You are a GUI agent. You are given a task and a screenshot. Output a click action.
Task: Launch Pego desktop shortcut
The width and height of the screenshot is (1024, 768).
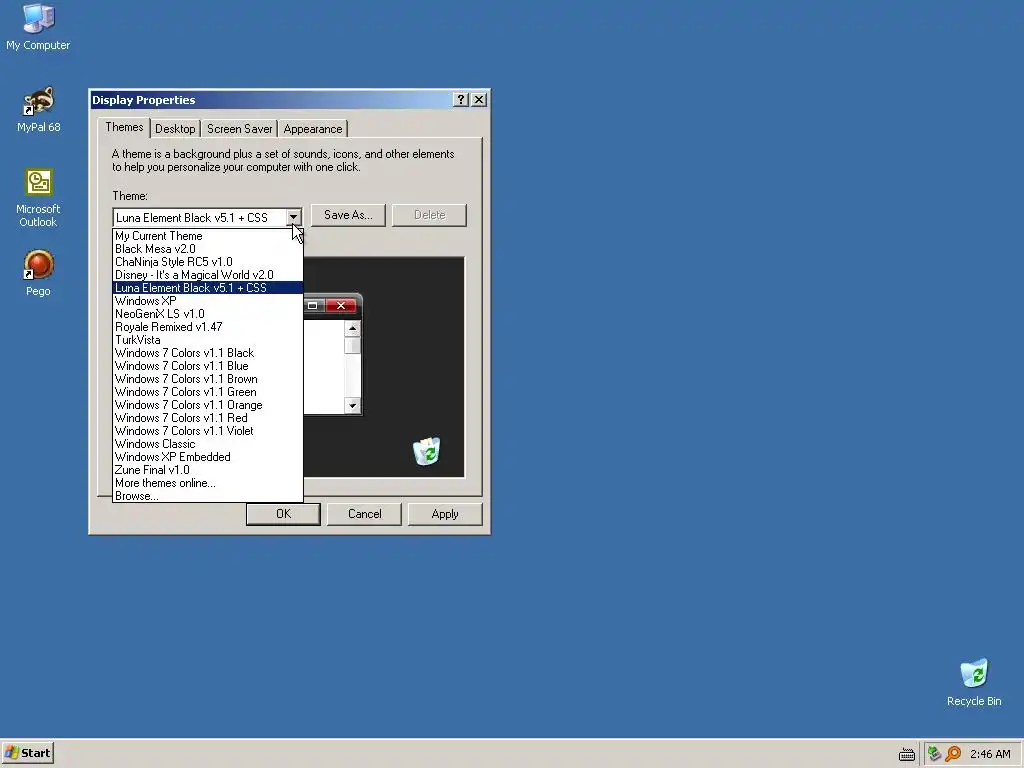[38, 273]
